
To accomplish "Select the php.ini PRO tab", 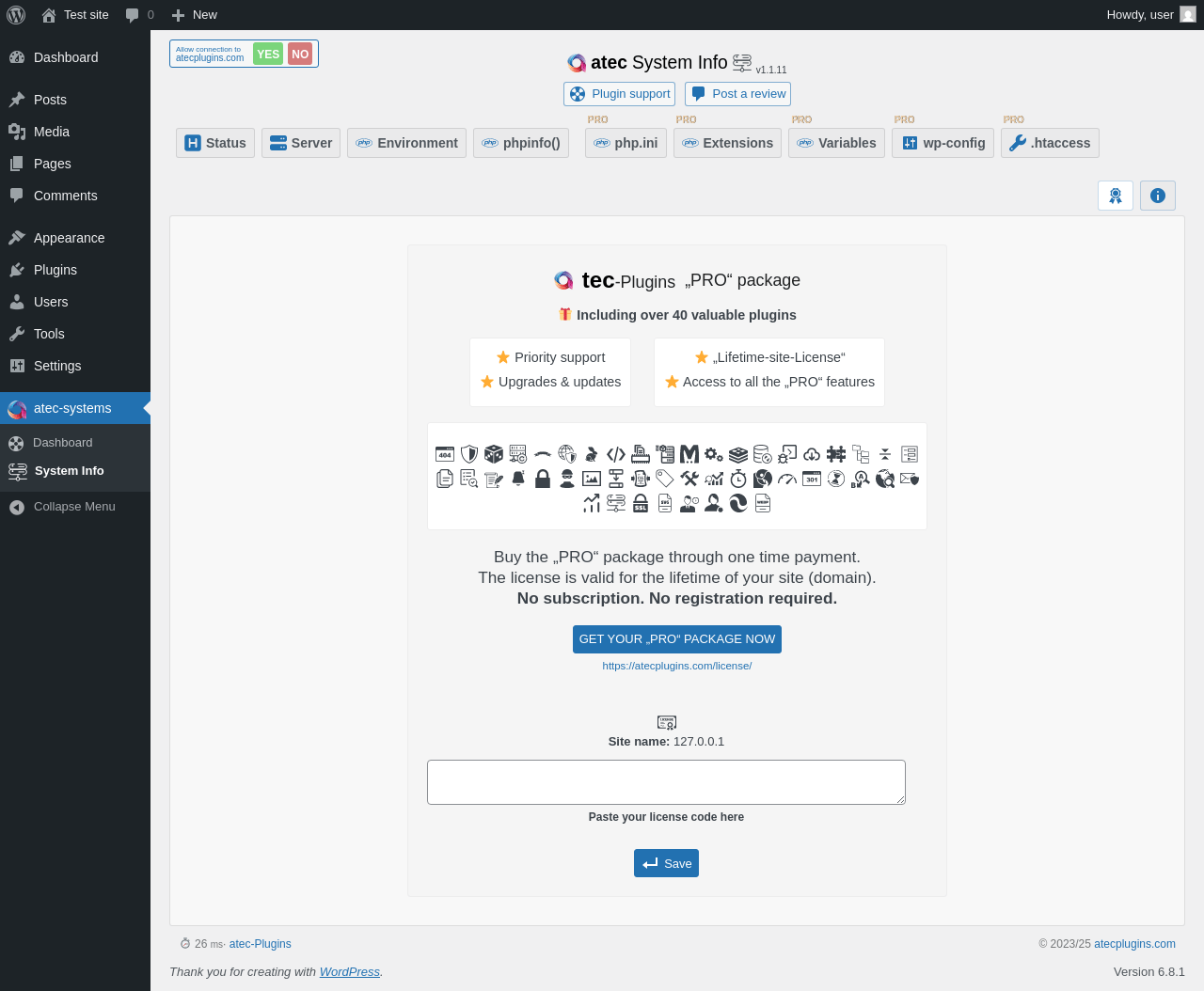I will [626, 143].
